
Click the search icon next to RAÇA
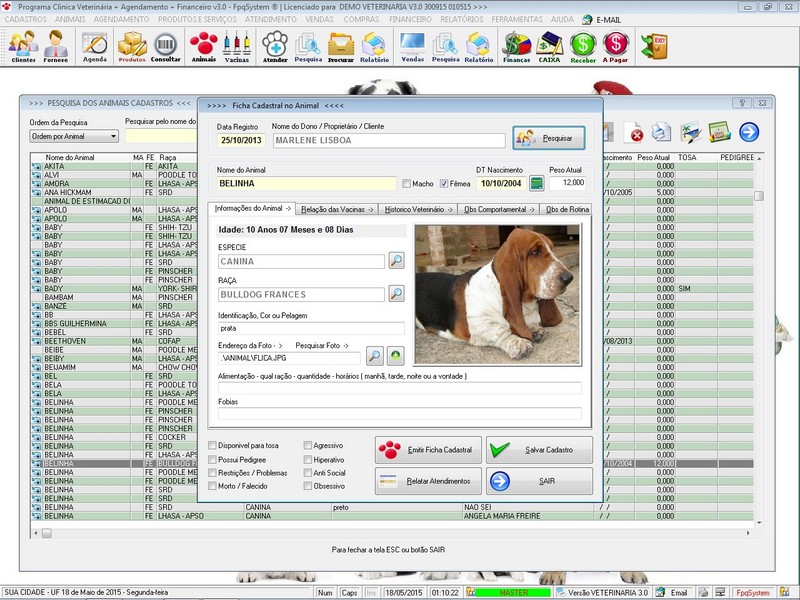(x=397, y=294)
